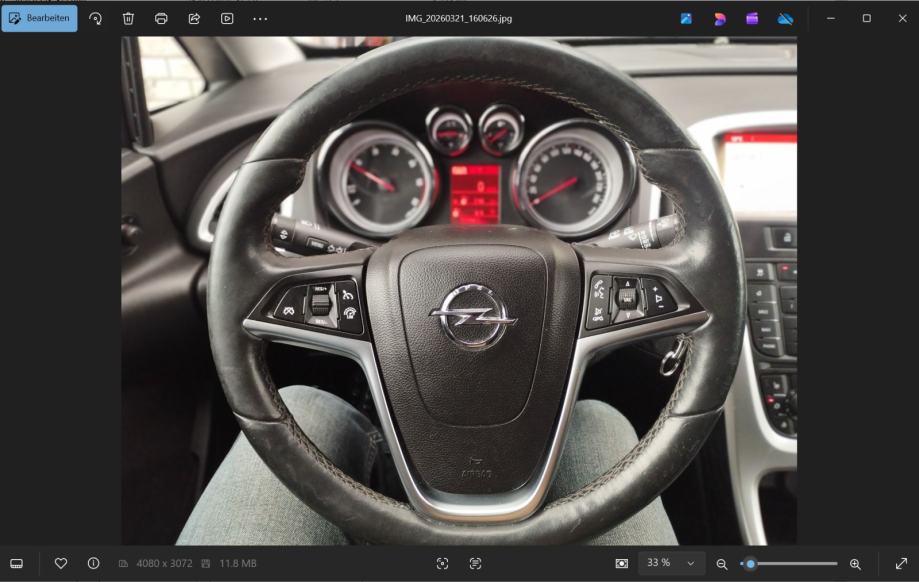919x582 pixels.
Task: Open the Bearbeiten edit button
Action: click(39, 18)
